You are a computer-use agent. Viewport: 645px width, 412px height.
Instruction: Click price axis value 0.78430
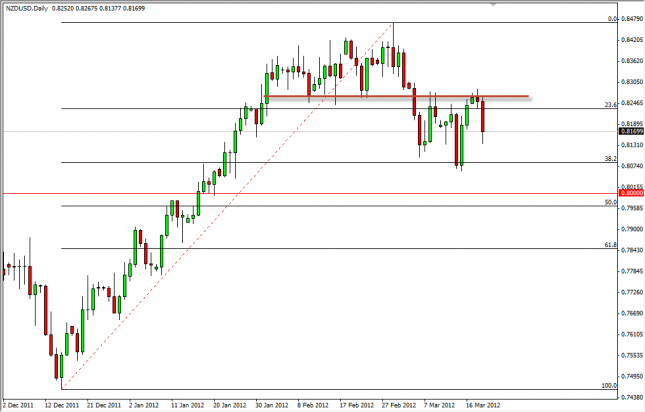(632, 250)
